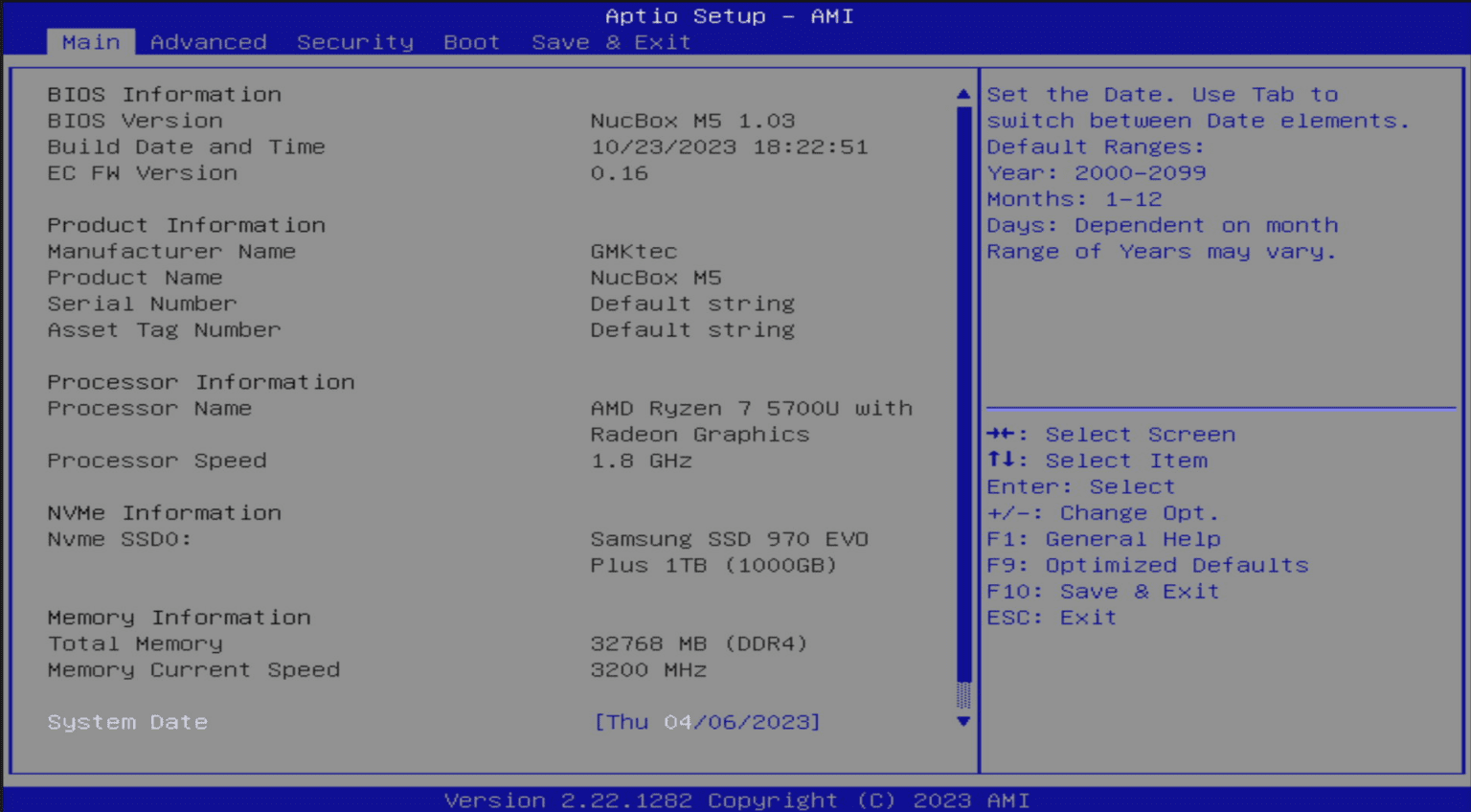This screenshot has height=812, width=1471.
Task: Open the Security tab
Action: [355, 41]
